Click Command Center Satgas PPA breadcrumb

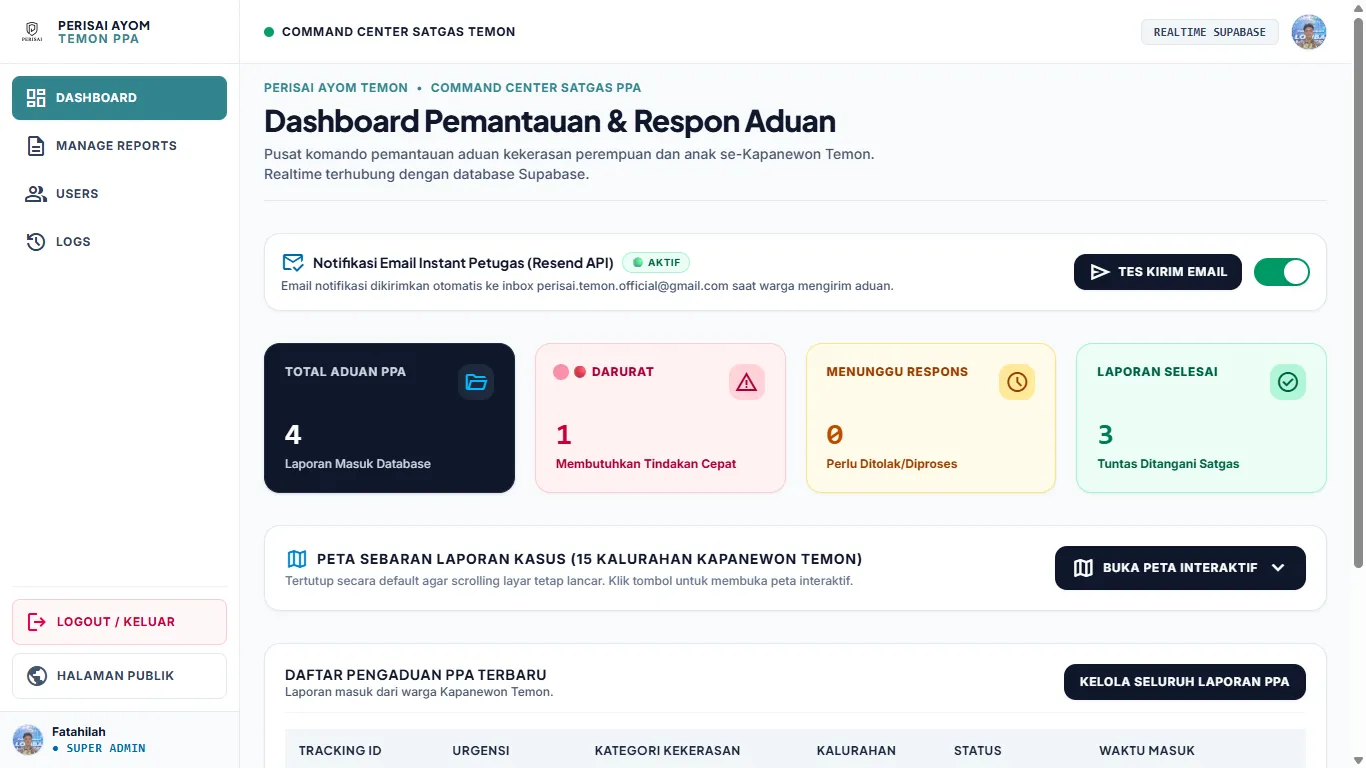[536, 88]
